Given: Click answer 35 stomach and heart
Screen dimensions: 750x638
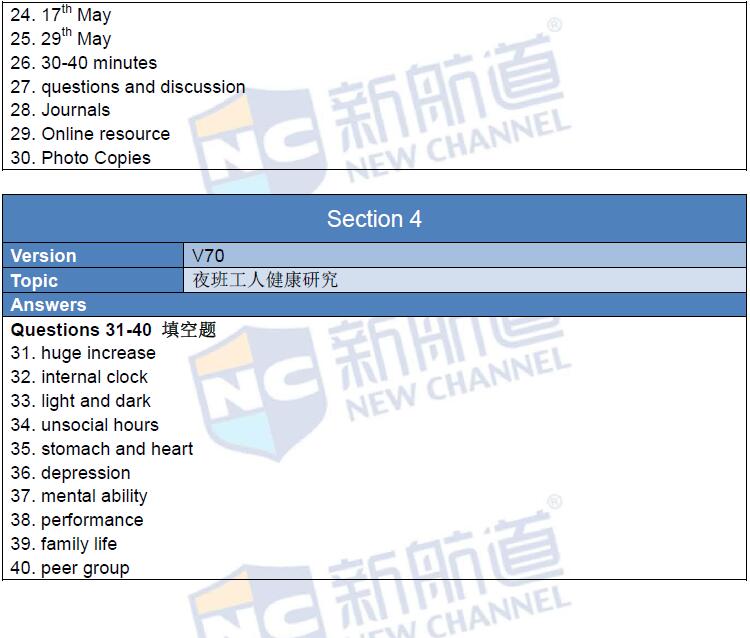Looking at the screenshot, I should 102,449.
